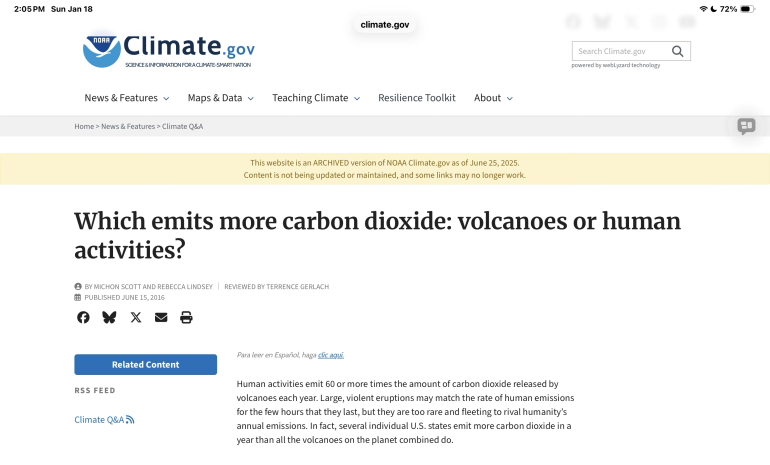Print the article using printer icon
The width and height of the screenshot is (770, 465).
(186, 317)
